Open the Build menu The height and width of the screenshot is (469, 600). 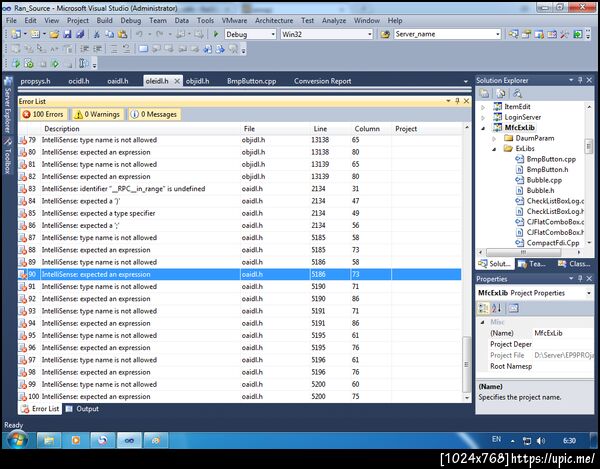point(104,21)
